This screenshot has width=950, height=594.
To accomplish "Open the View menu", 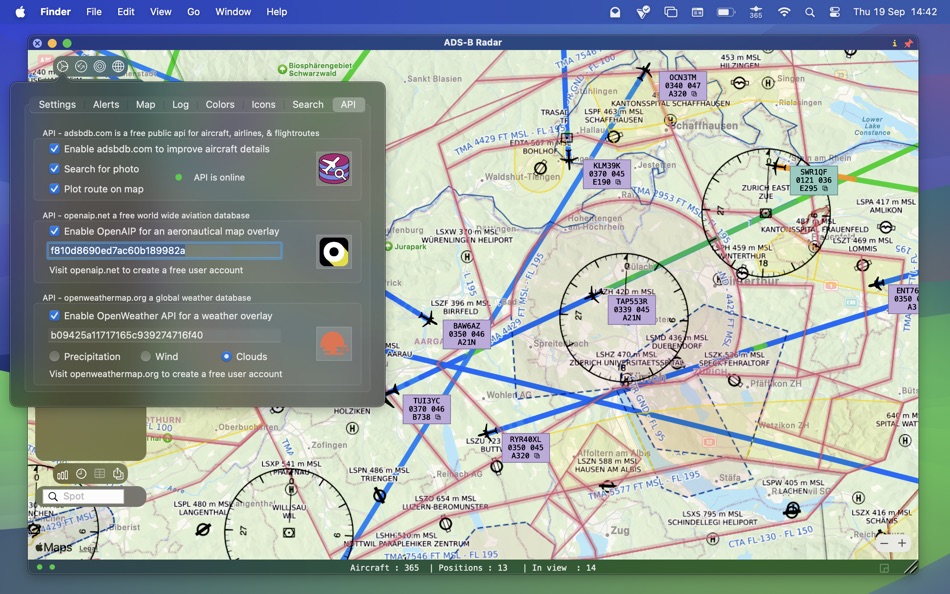I will click(x=161, y=12).
